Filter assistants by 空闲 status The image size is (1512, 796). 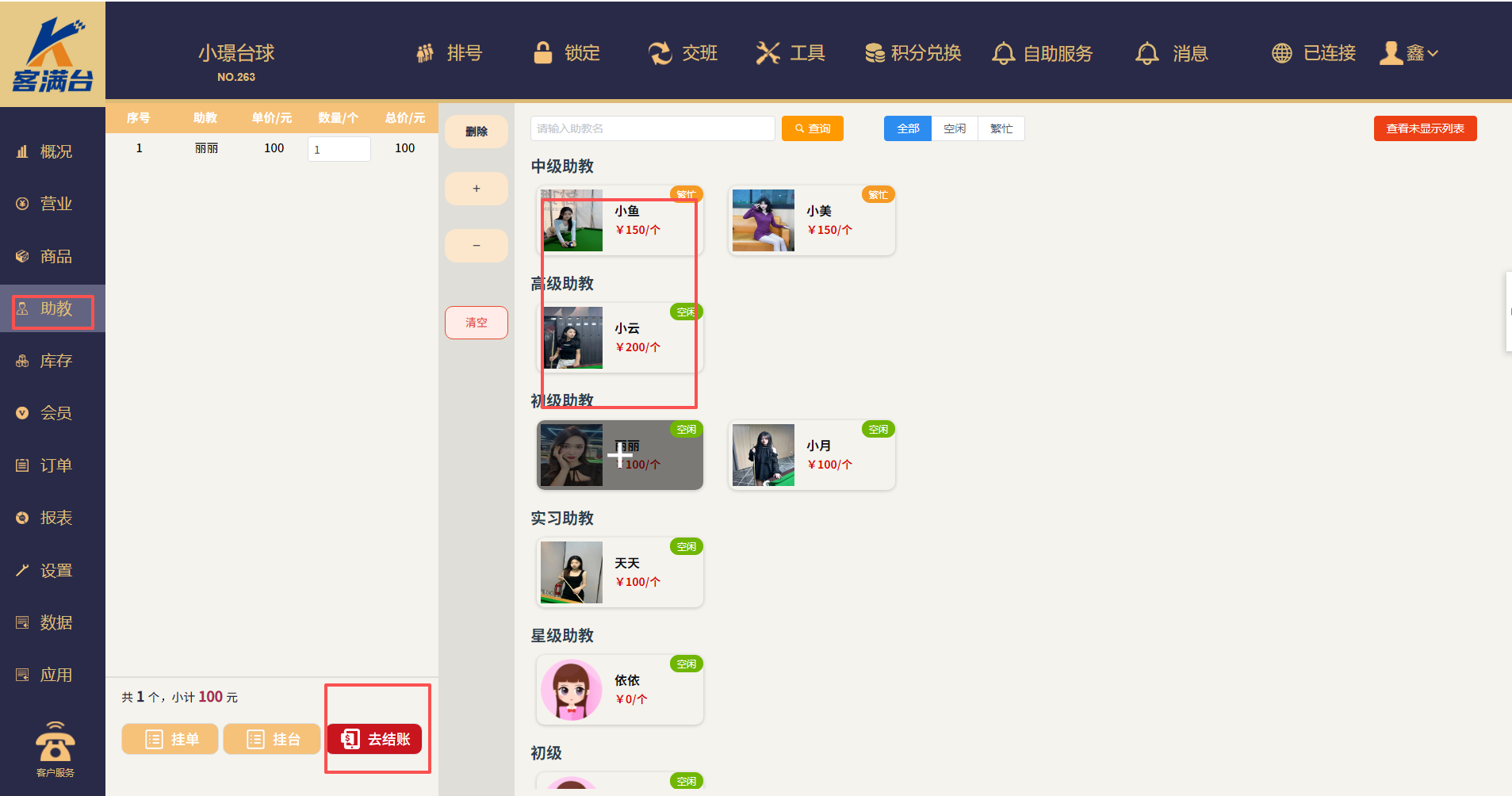[x=955, y=128]
